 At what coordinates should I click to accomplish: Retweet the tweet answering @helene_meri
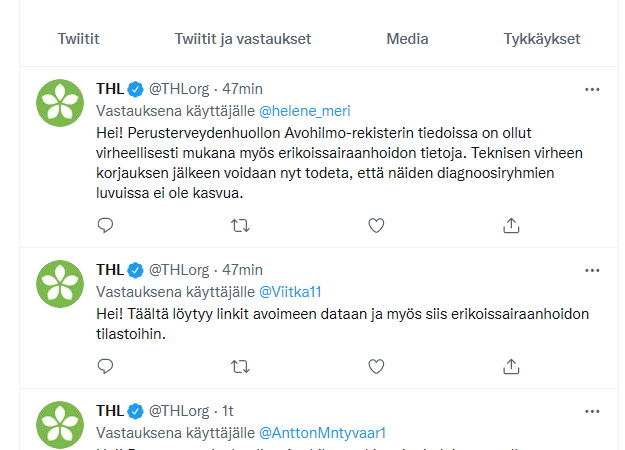coord(241,226)
